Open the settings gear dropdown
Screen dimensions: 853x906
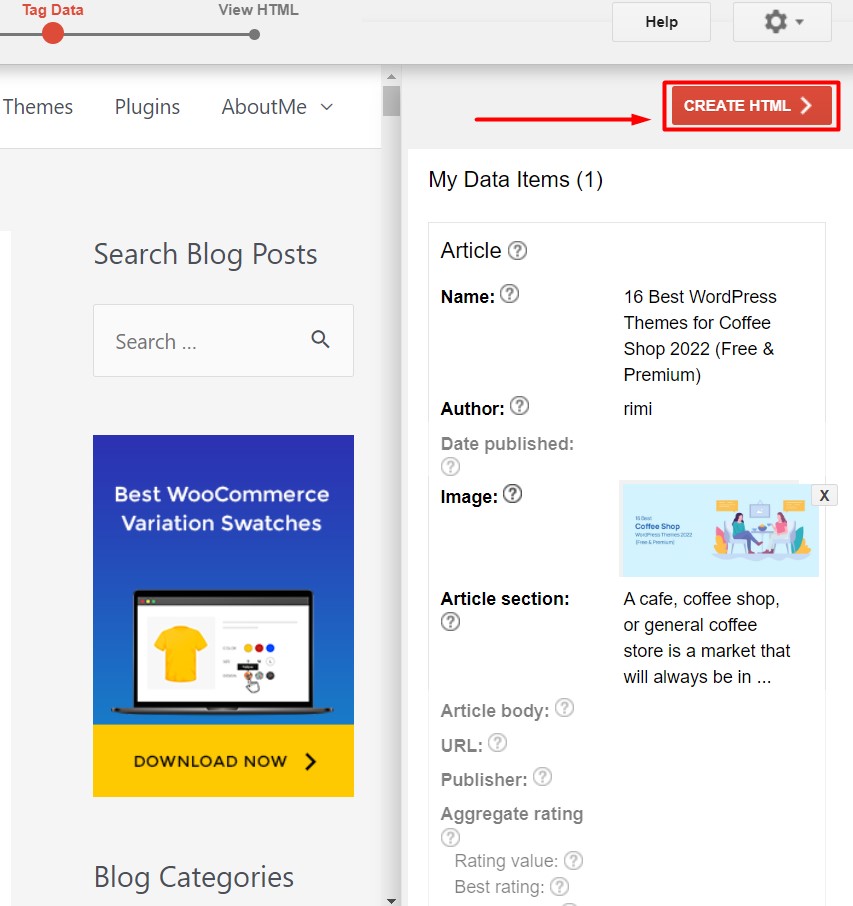coord(782,22)
